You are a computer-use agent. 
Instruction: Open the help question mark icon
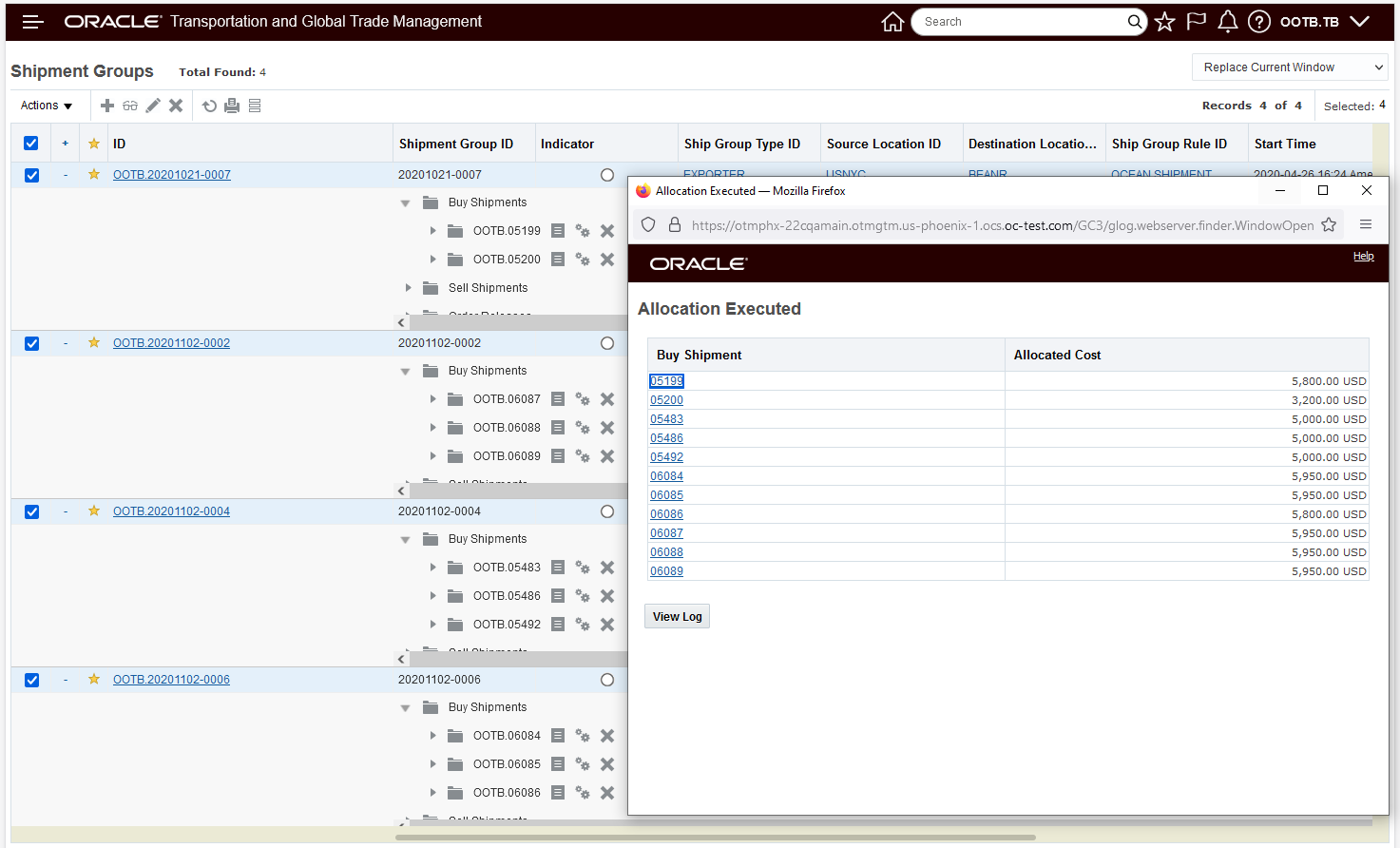click(x=1259, y=22)
